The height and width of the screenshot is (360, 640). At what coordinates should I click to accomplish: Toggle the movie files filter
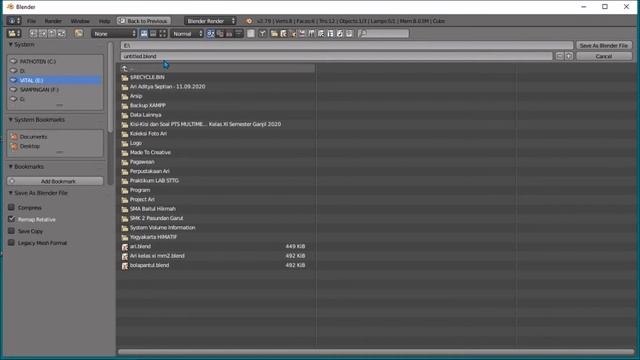click(x=312, y=33)
